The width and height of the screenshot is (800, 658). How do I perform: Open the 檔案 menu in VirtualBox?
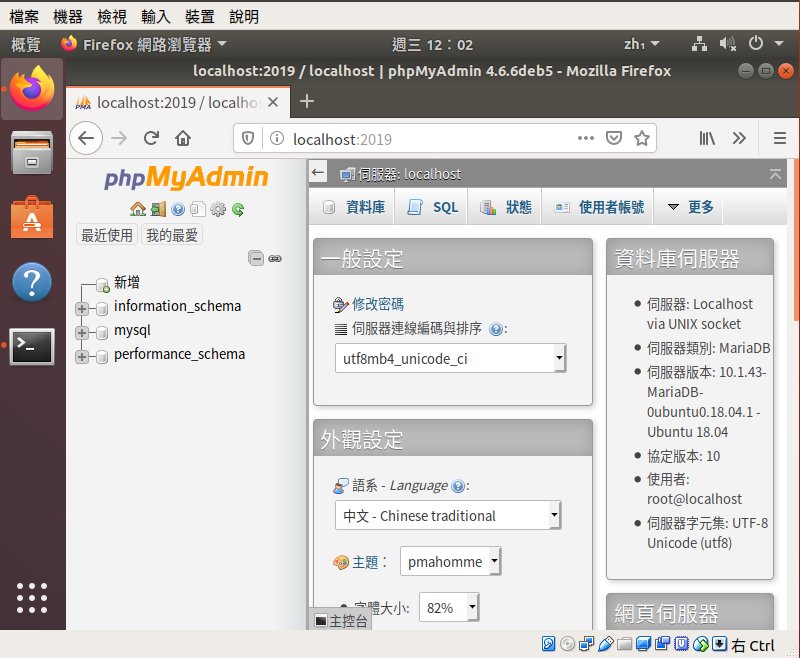point(24,17)
